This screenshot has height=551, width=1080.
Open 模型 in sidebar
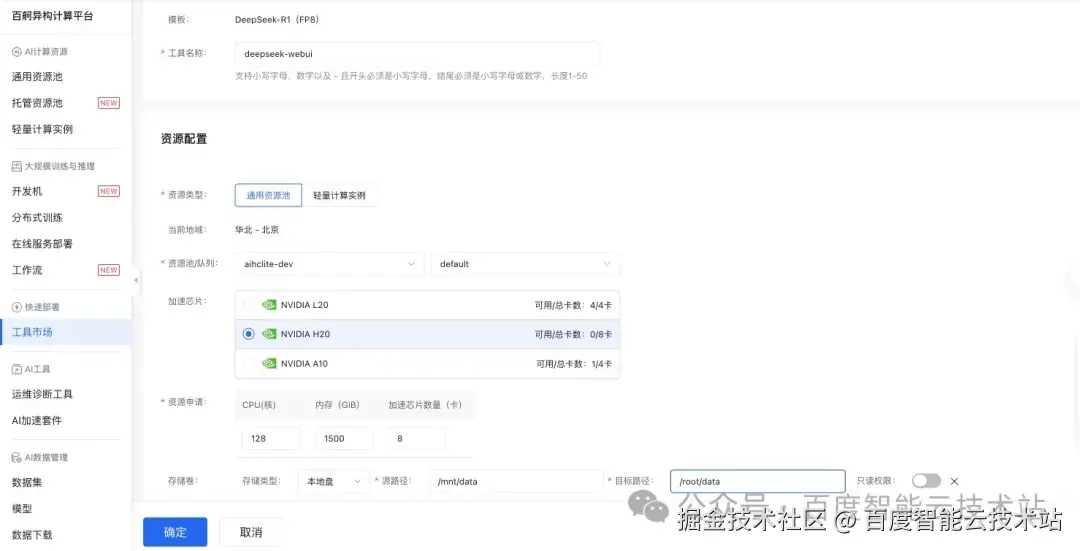22,508
